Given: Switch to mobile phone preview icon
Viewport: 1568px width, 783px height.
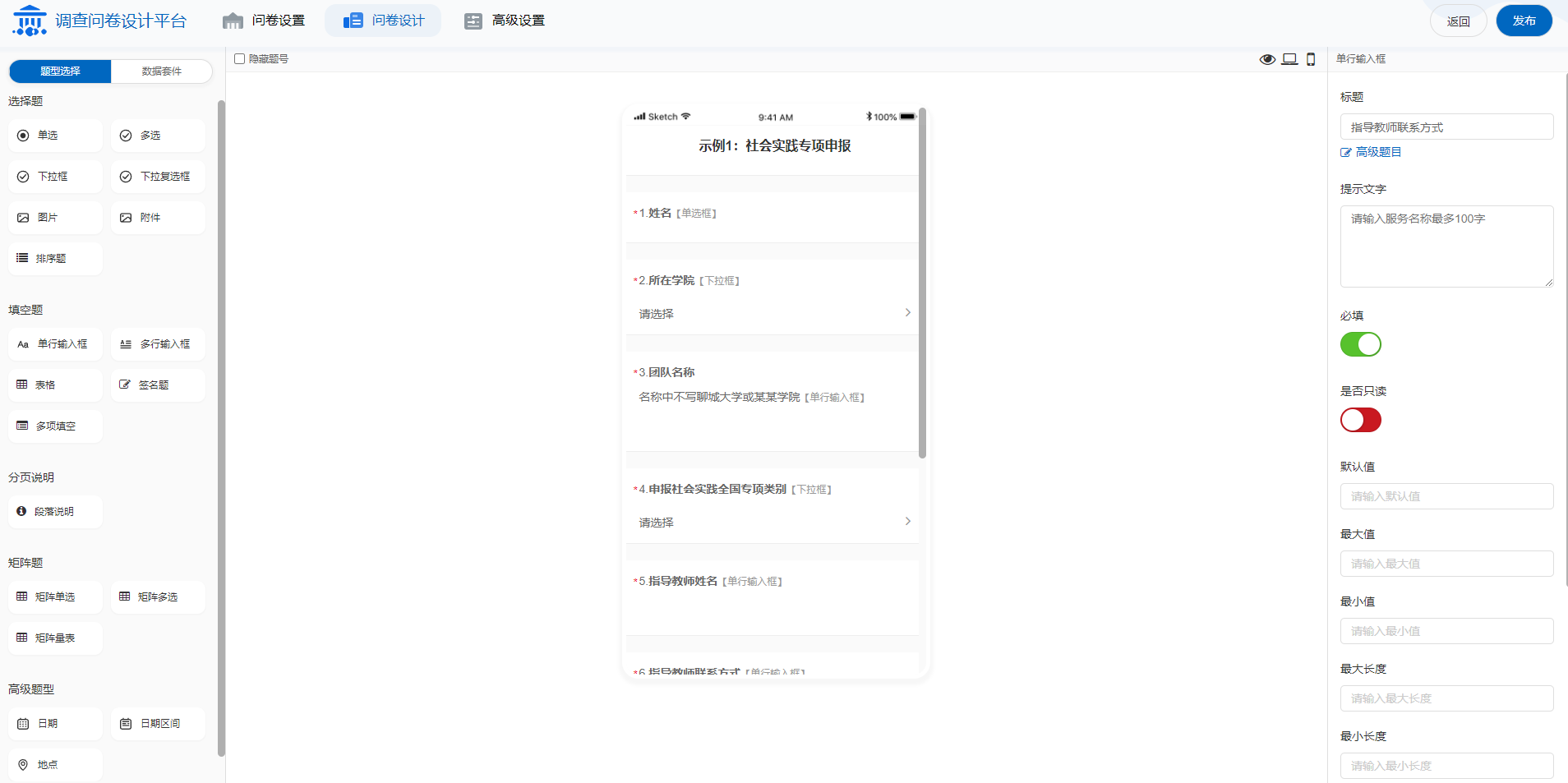Looking at the screenshot, I should pyautogui.click(x=1311, y=59).
